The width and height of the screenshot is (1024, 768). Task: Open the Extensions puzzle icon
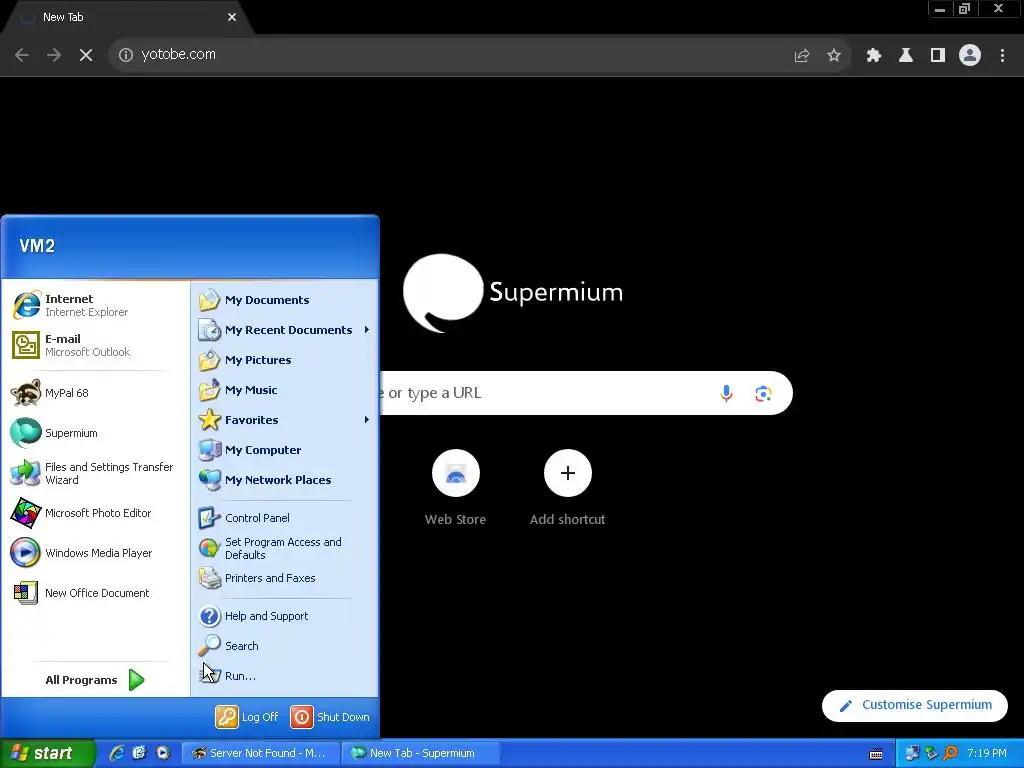coord(874,56)
